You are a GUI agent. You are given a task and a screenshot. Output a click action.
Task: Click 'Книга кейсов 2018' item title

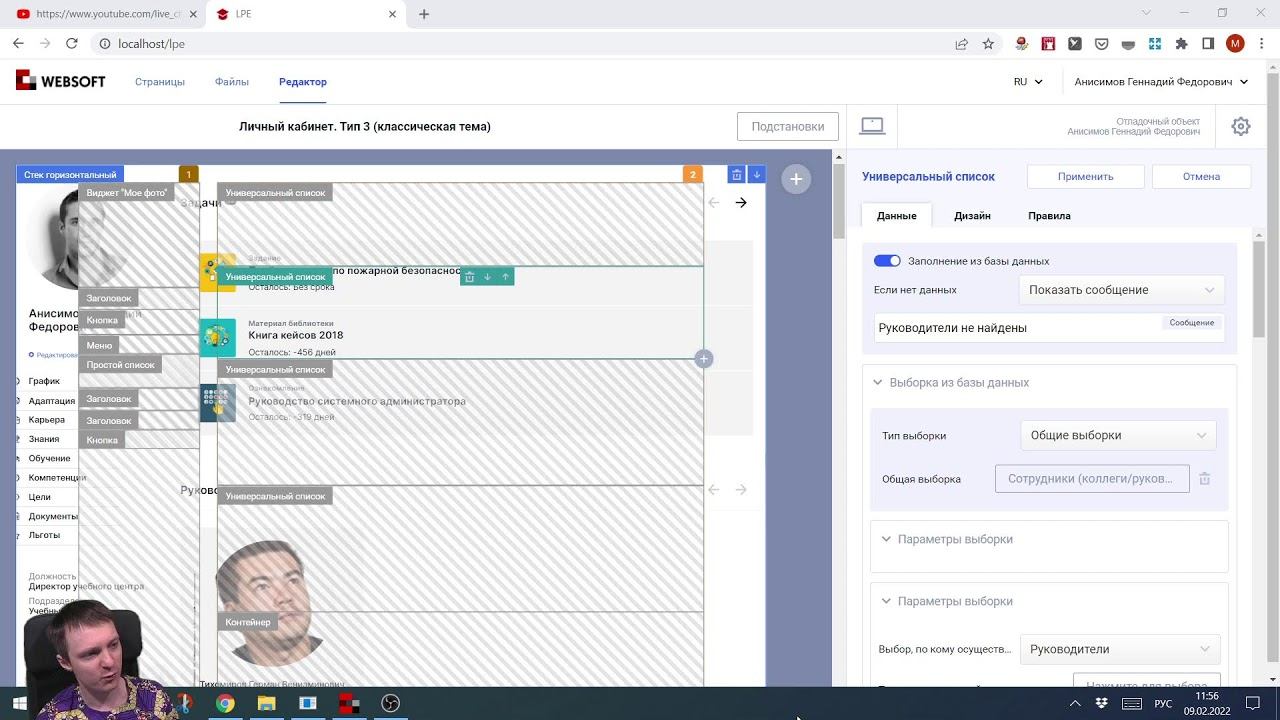296,336
